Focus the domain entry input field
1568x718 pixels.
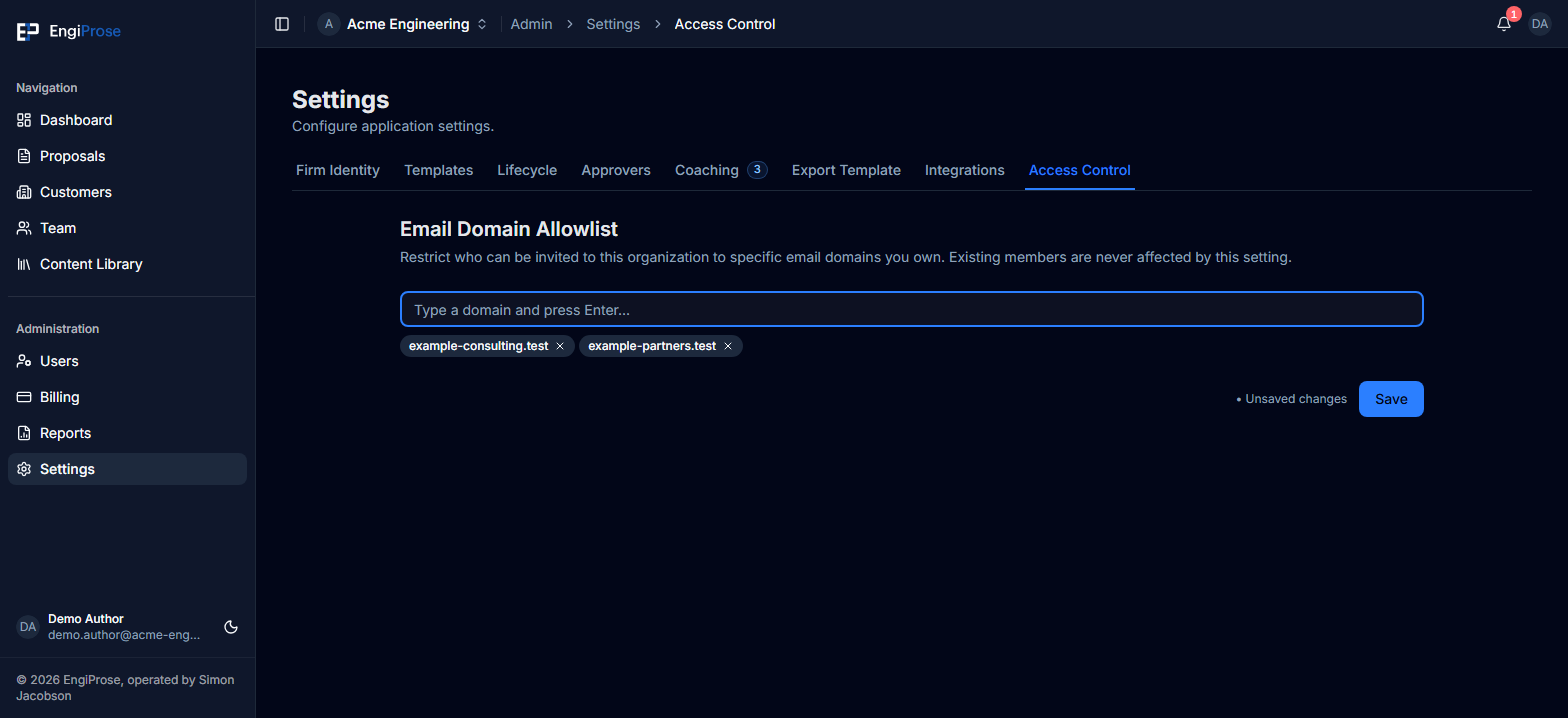click(x=912, y=310)
